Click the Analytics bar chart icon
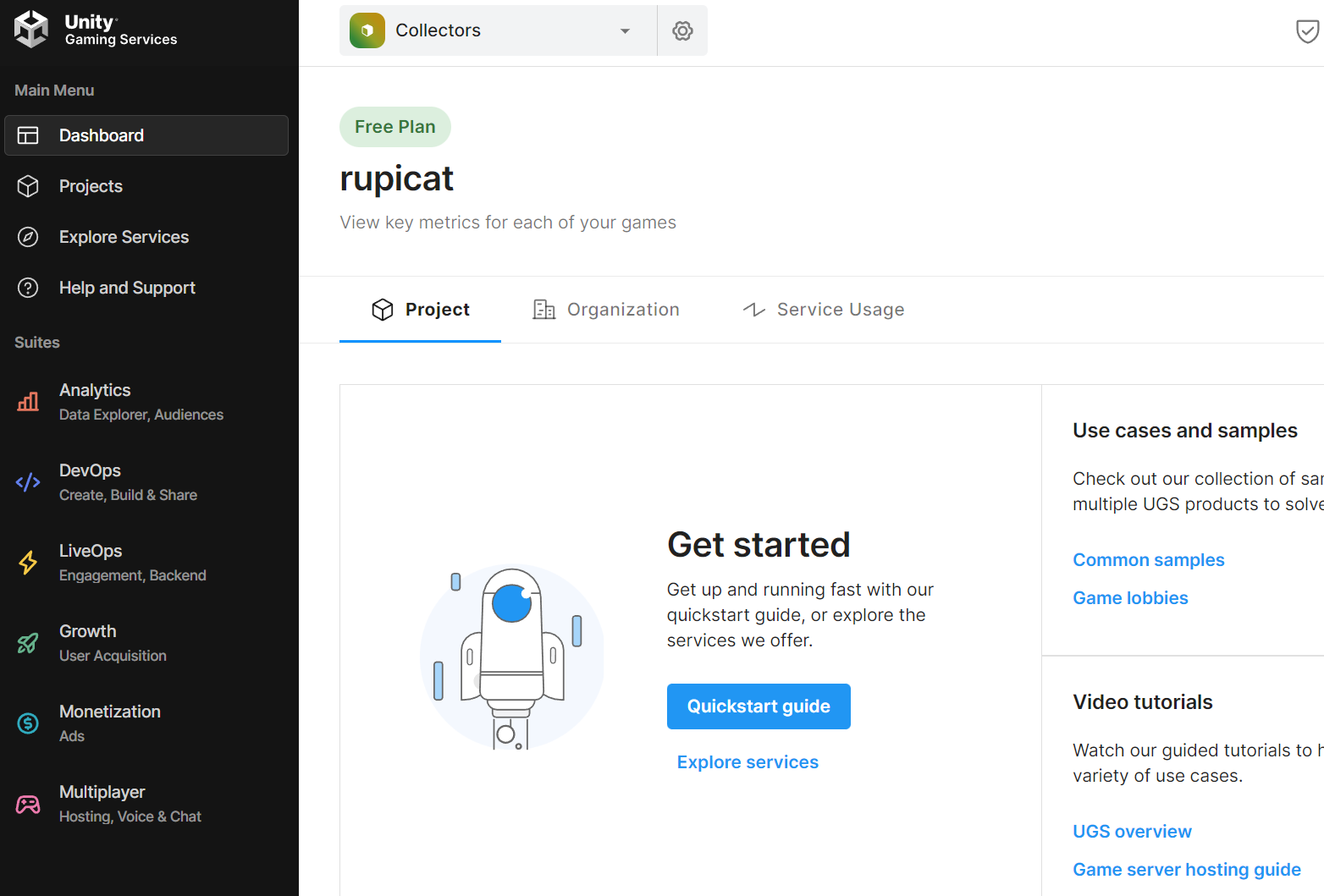Viewport: 1324px width, 896px height. pos(28,401)
